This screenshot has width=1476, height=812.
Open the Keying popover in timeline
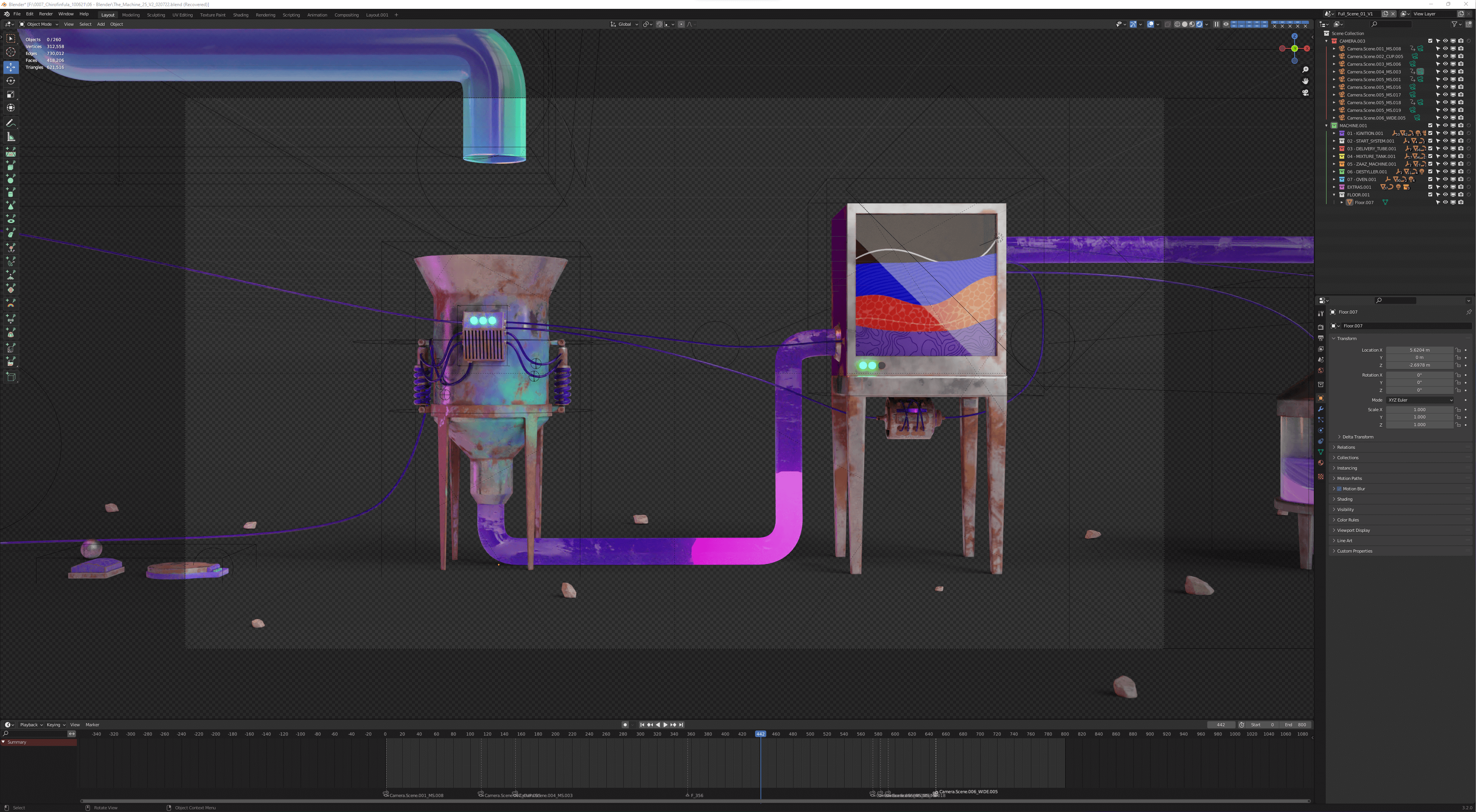pyautogui.click(x=55, y=724)
